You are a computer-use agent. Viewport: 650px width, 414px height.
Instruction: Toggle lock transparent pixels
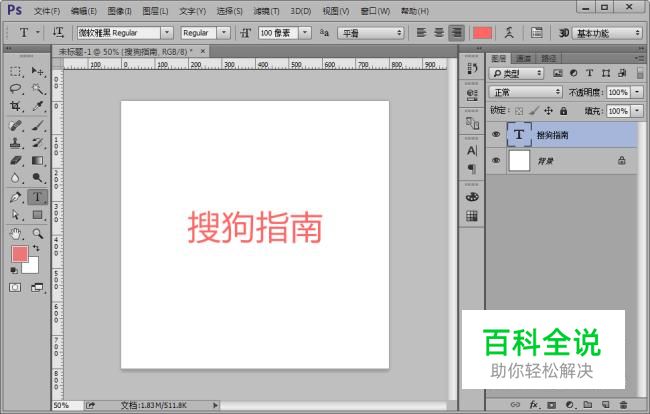click(x=519, y=111)
